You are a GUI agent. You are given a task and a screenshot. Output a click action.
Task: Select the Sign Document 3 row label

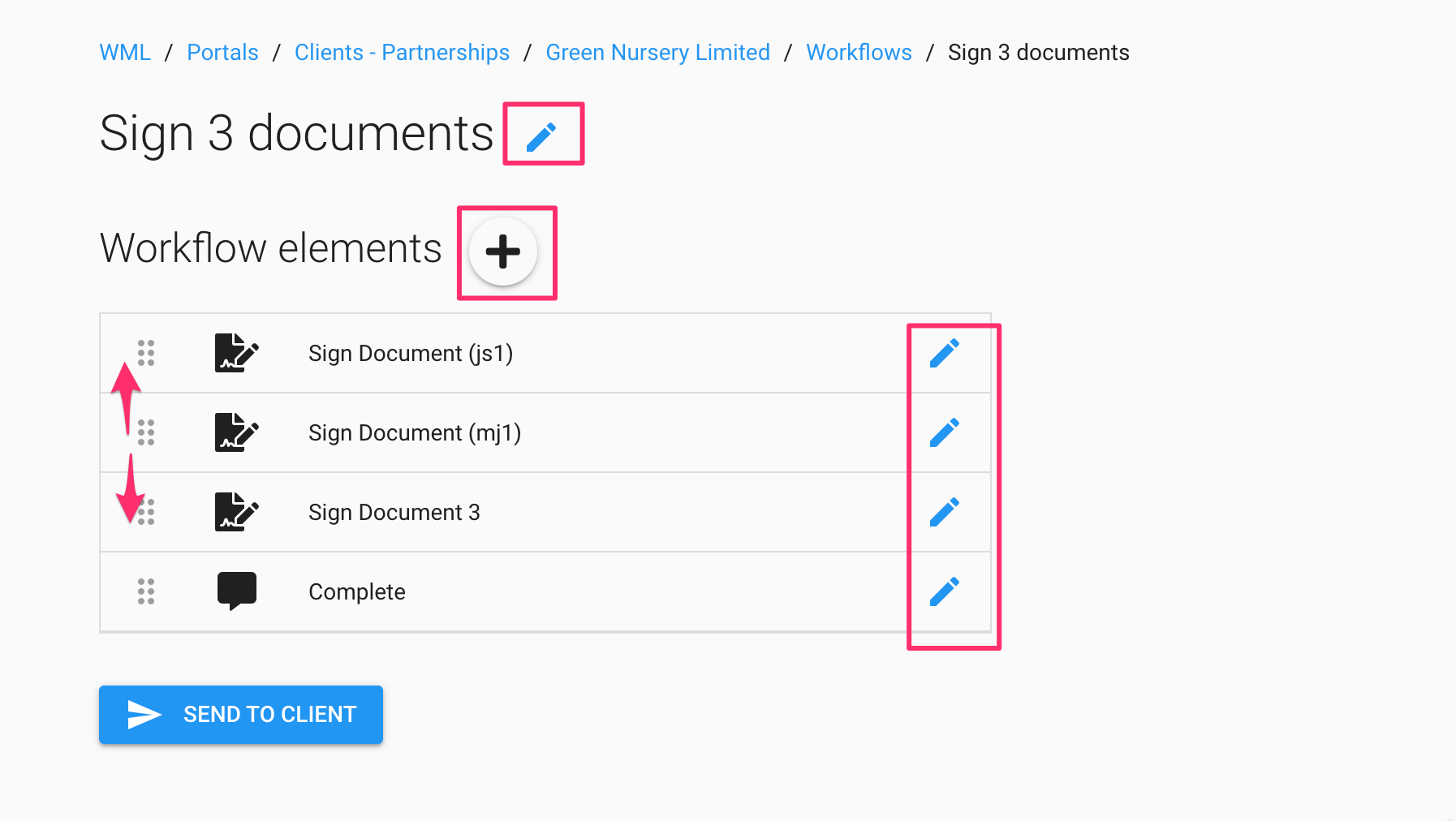[x=394, y=513]
